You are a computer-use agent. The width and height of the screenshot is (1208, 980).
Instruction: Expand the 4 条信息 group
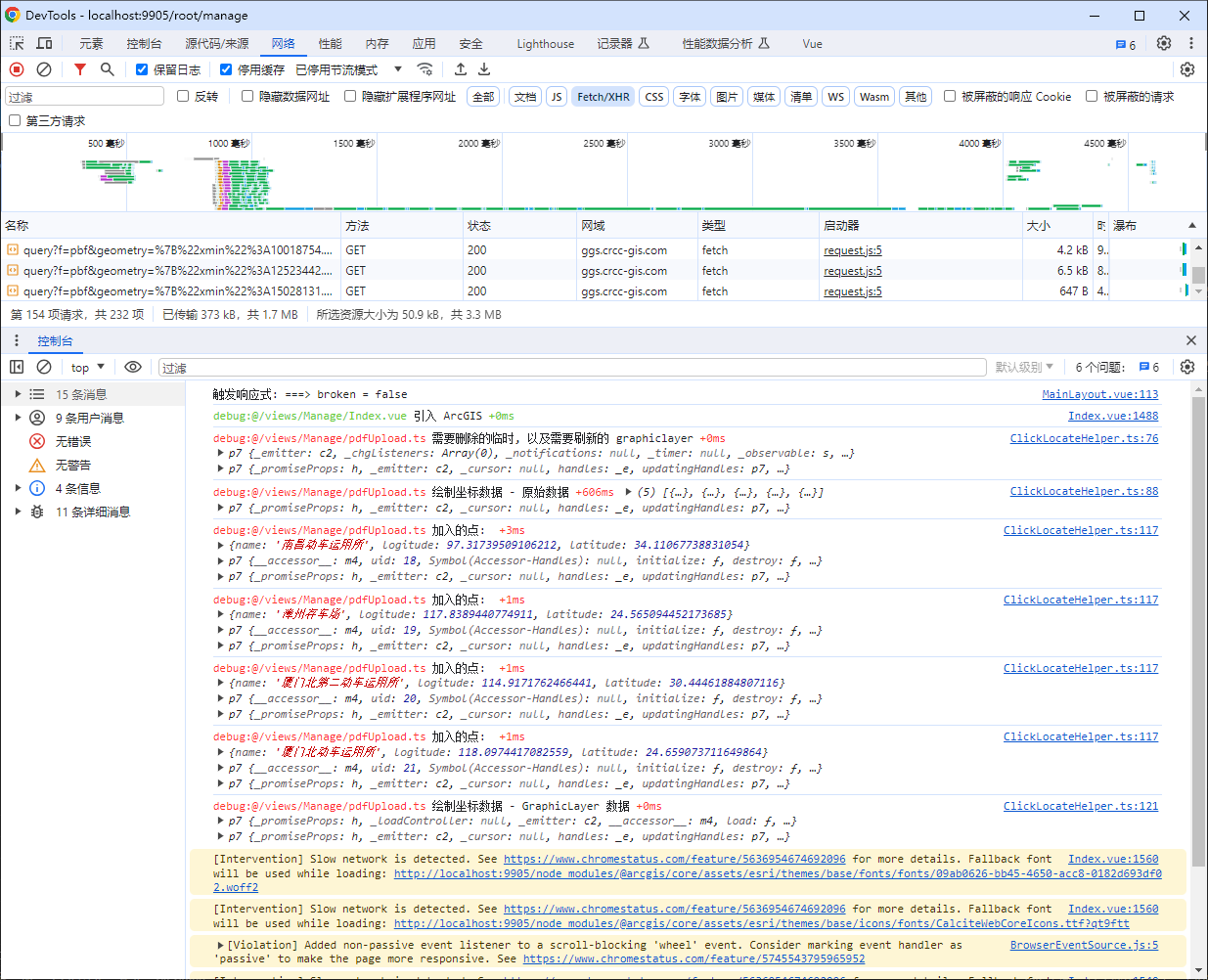click(17, 488)
